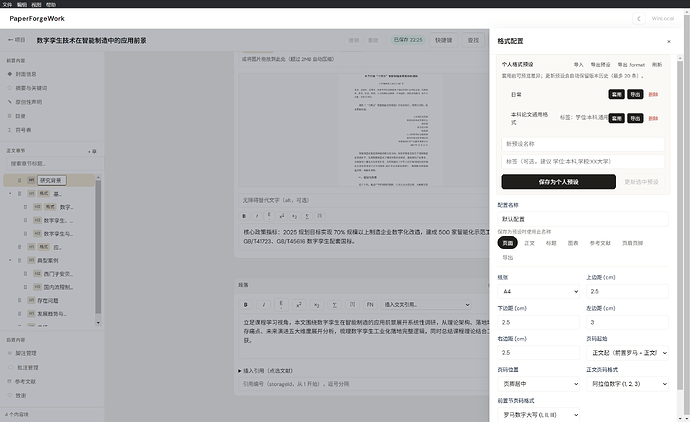Click the bold icon in 段落 toolbar
This screenshot has width=690, height=422.
pos(246,305)
